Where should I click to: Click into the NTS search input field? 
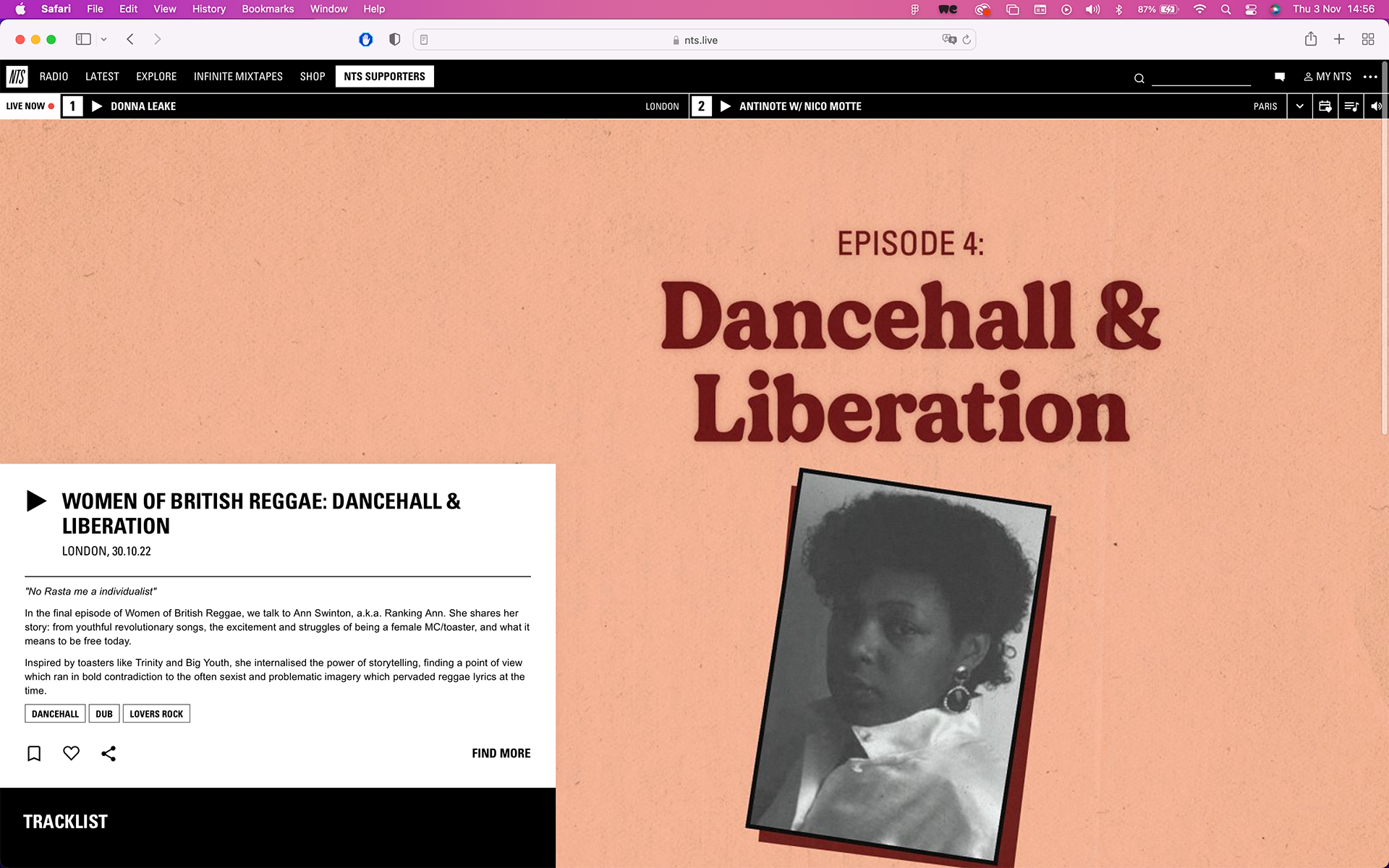pos(1201,77)
